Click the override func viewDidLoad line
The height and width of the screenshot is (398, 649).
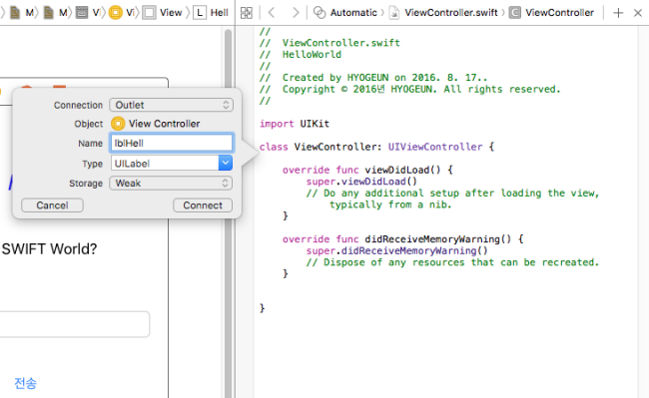click(368, 170)
